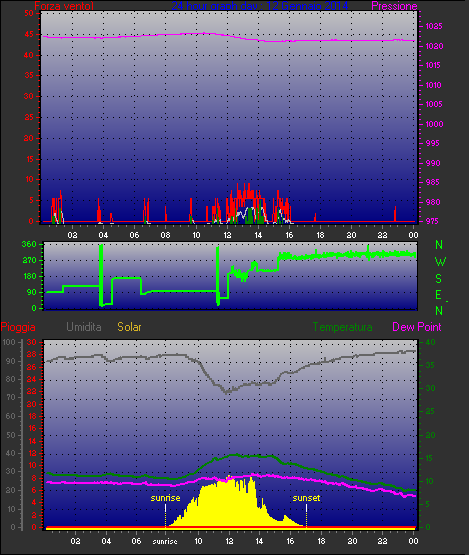The width and height of the screenshot is (469, 555).
Task: Click the Solar legend label
Action: coord(129,327)
